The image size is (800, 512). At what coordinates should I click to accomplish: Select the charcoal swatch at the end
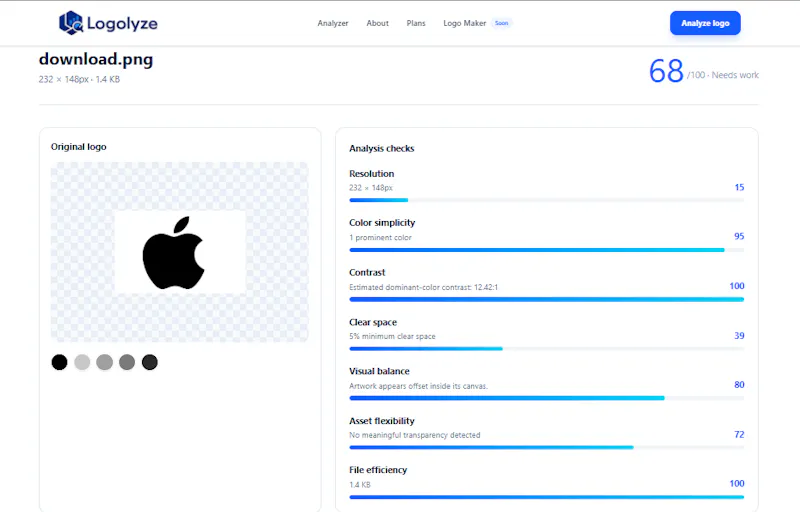(x=149, y=362)
